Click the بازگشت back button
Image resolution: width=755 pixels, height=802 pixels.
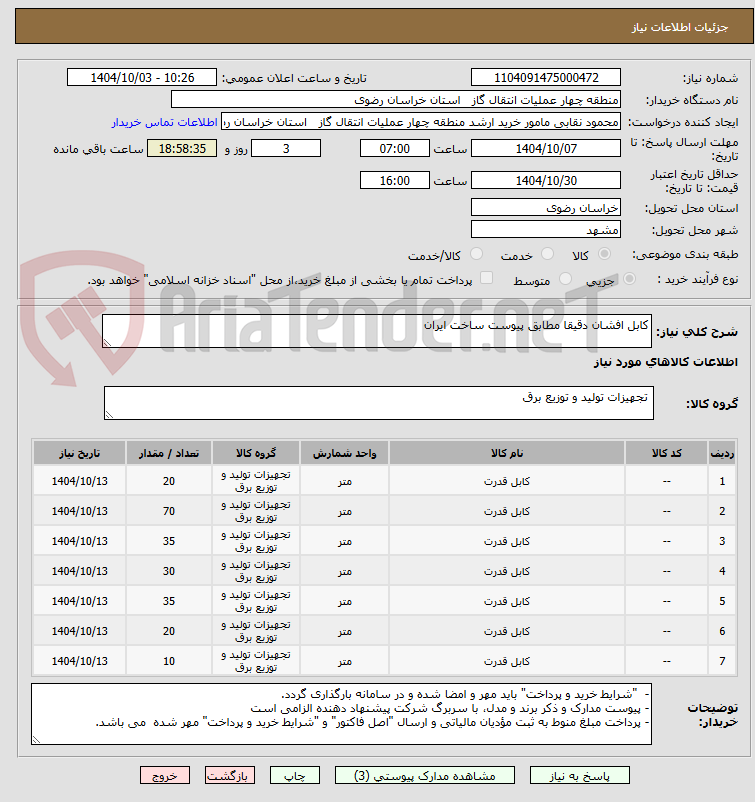point(230,775)
